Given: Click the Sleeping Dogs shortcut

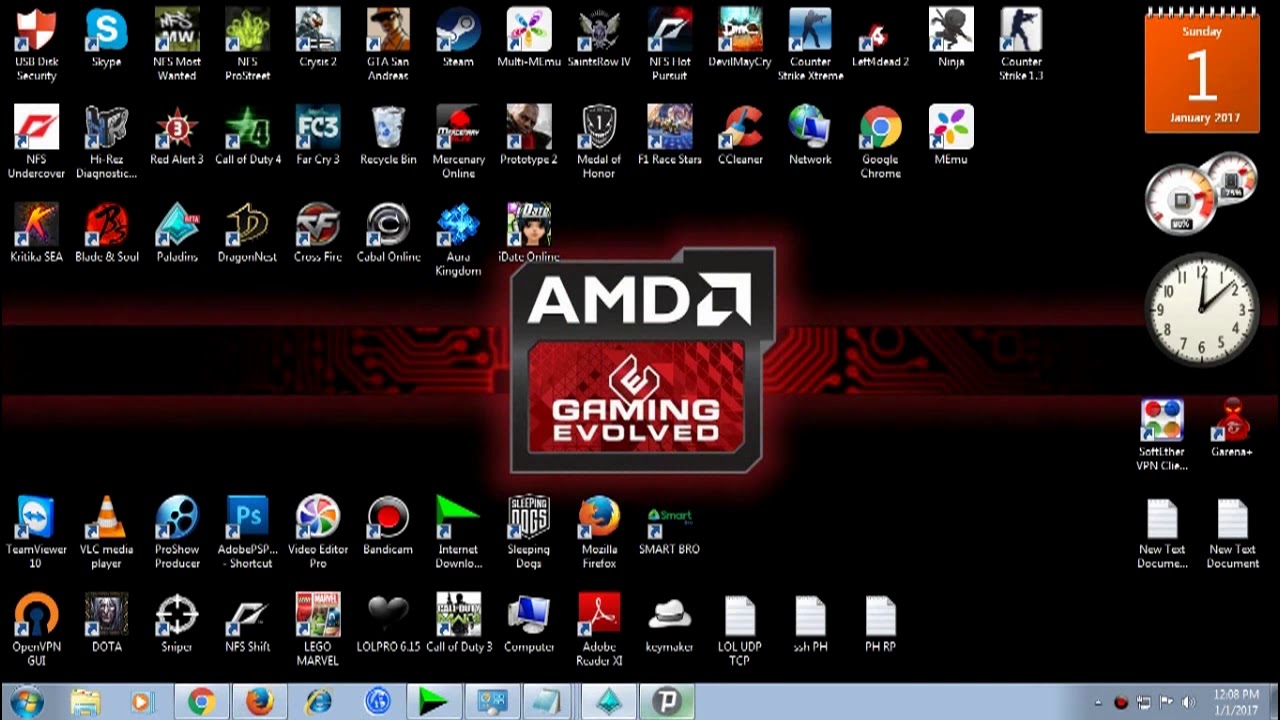Looking at the screenshot, I should 529,533.
